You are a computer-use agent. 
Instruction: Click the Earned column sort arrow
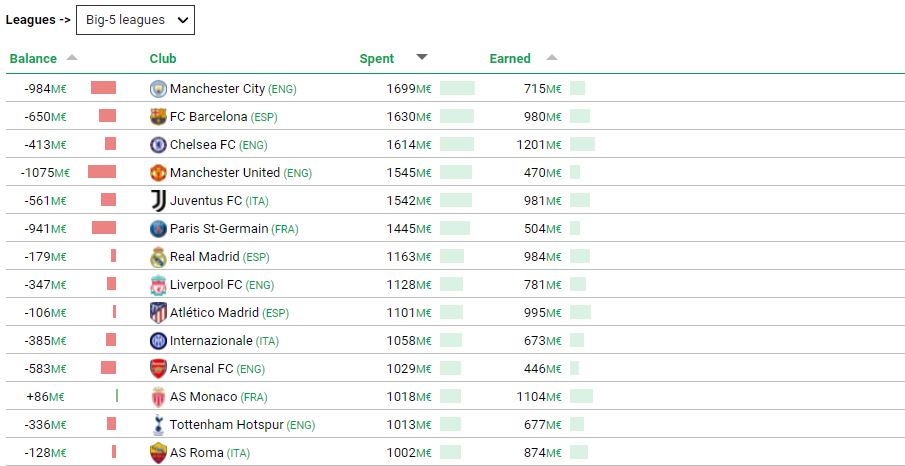(552, 58)
